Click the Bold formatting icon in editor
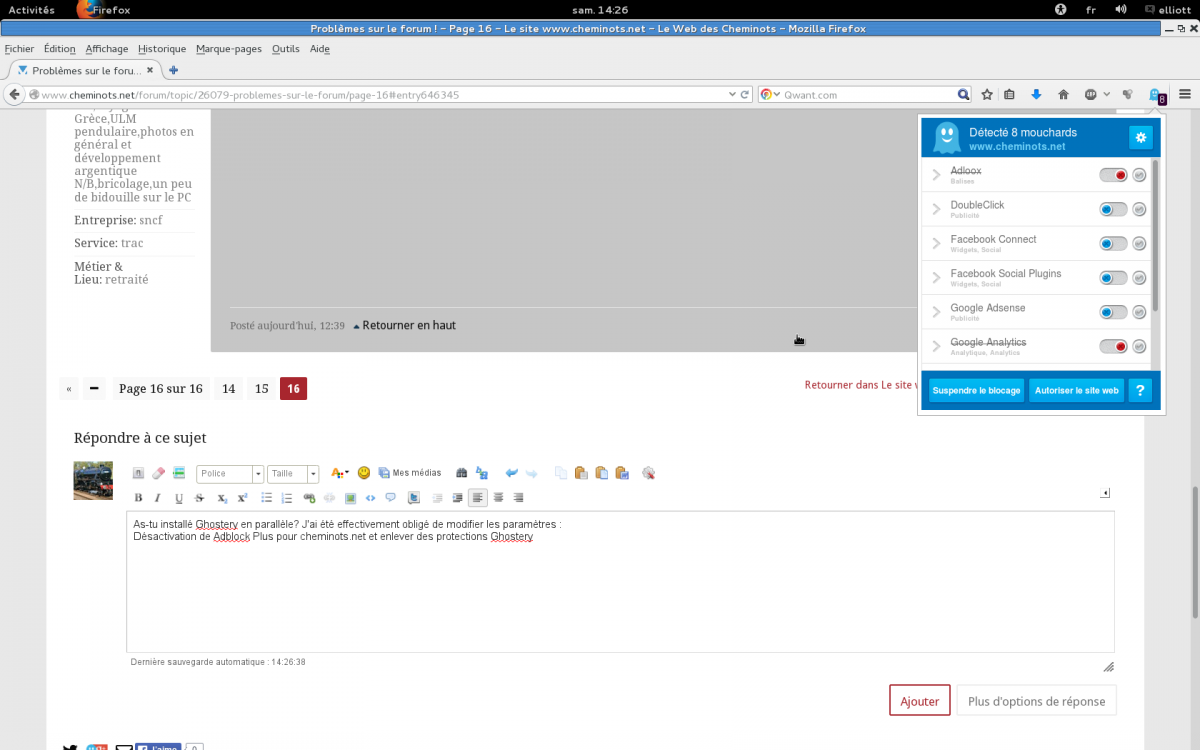 (x=138, y=498)
